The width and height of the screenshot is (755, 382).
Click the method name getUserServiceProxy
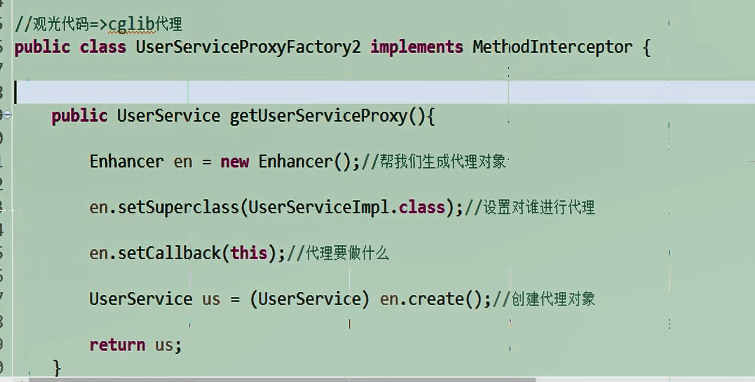(319, 116)
